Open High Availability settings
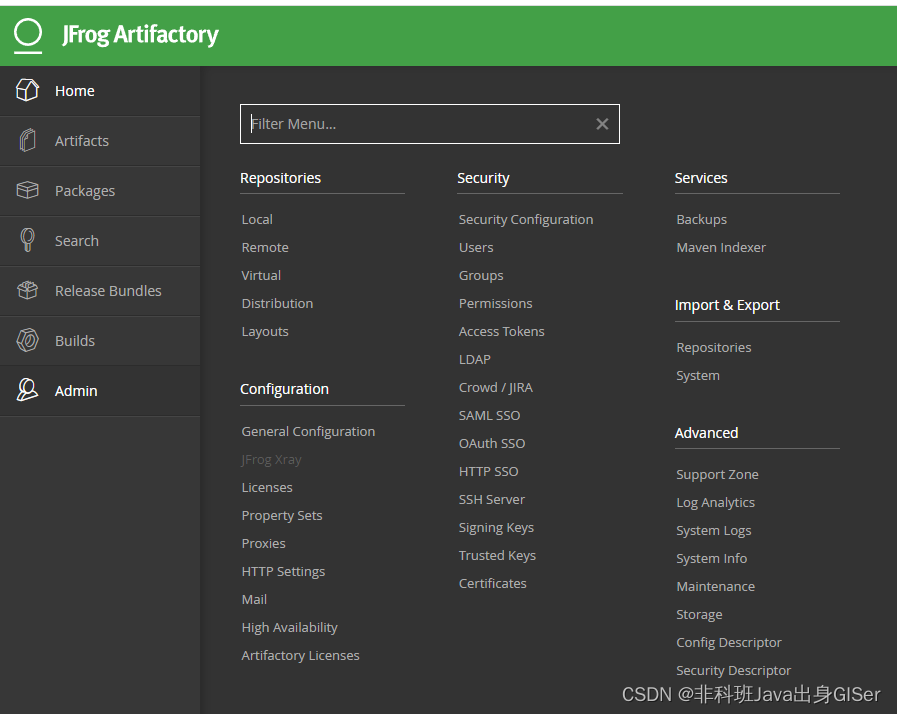 (289, 628)
